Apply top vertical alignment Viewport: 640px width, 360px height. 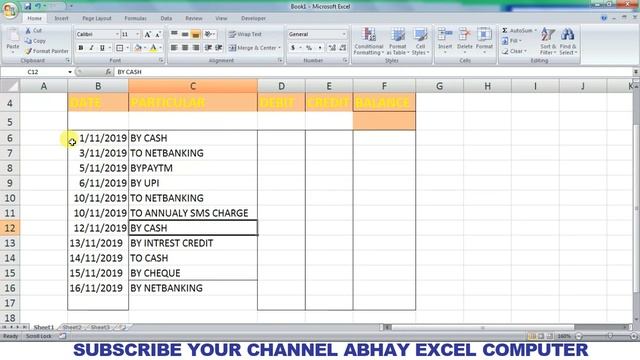pos(174,34)
